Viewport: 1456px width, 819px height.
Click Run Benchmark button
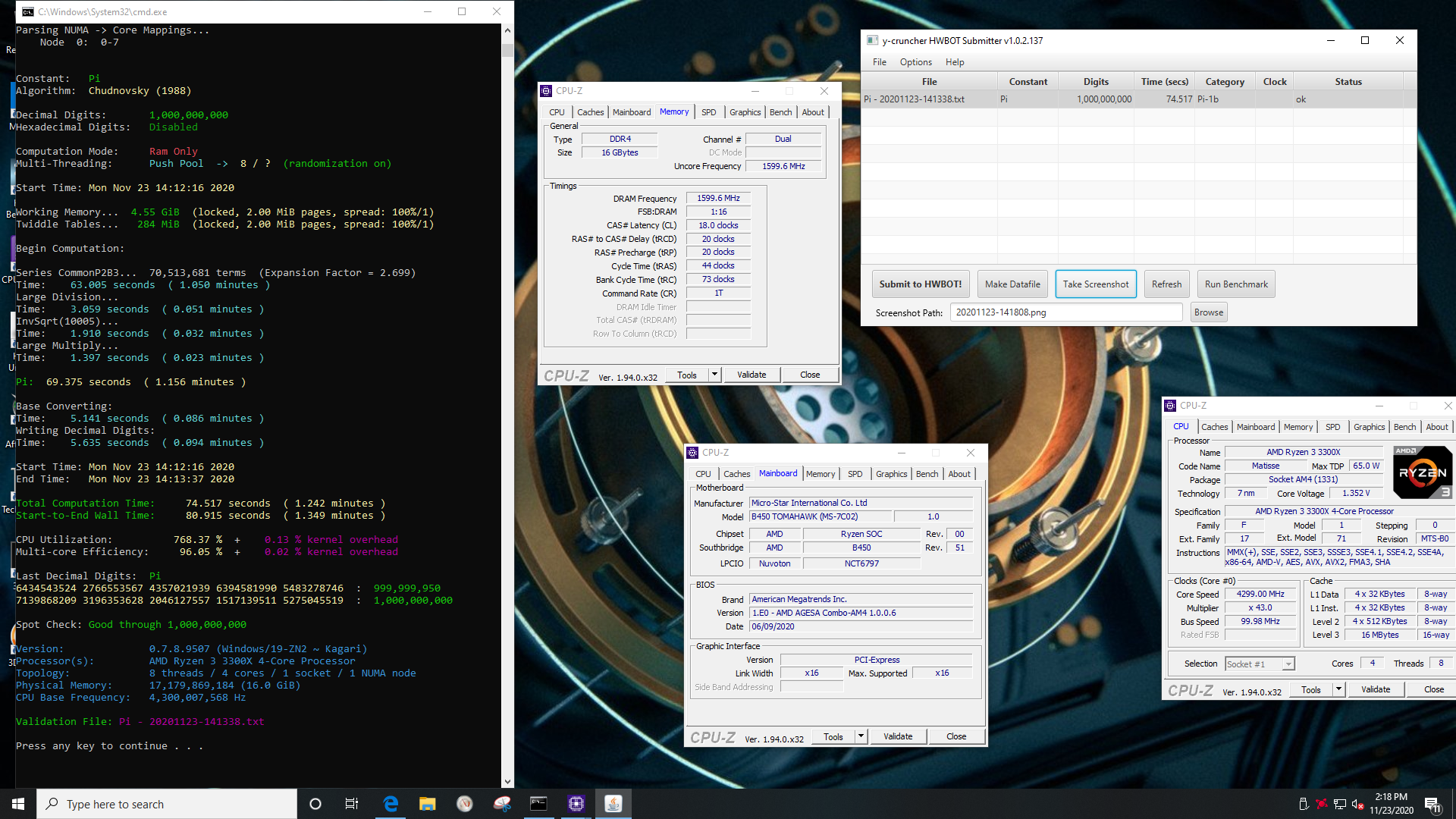(x=1236, y=284)
